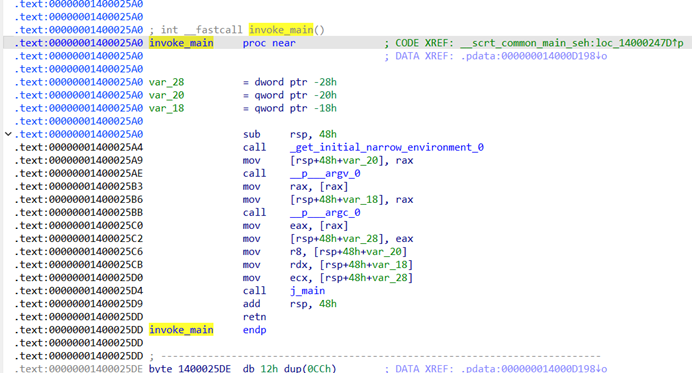Select the 'mov eax, [rax]' instruction

pyautogui.click(x=295, y=226)
